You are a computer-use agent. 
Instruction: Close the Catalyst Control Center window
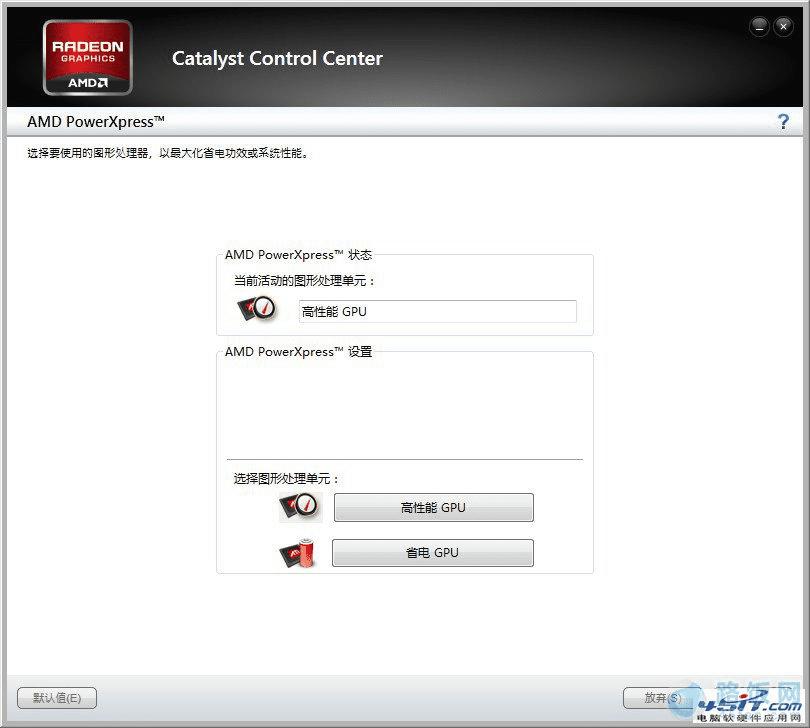pyautogui.click(x=783, y=26)
